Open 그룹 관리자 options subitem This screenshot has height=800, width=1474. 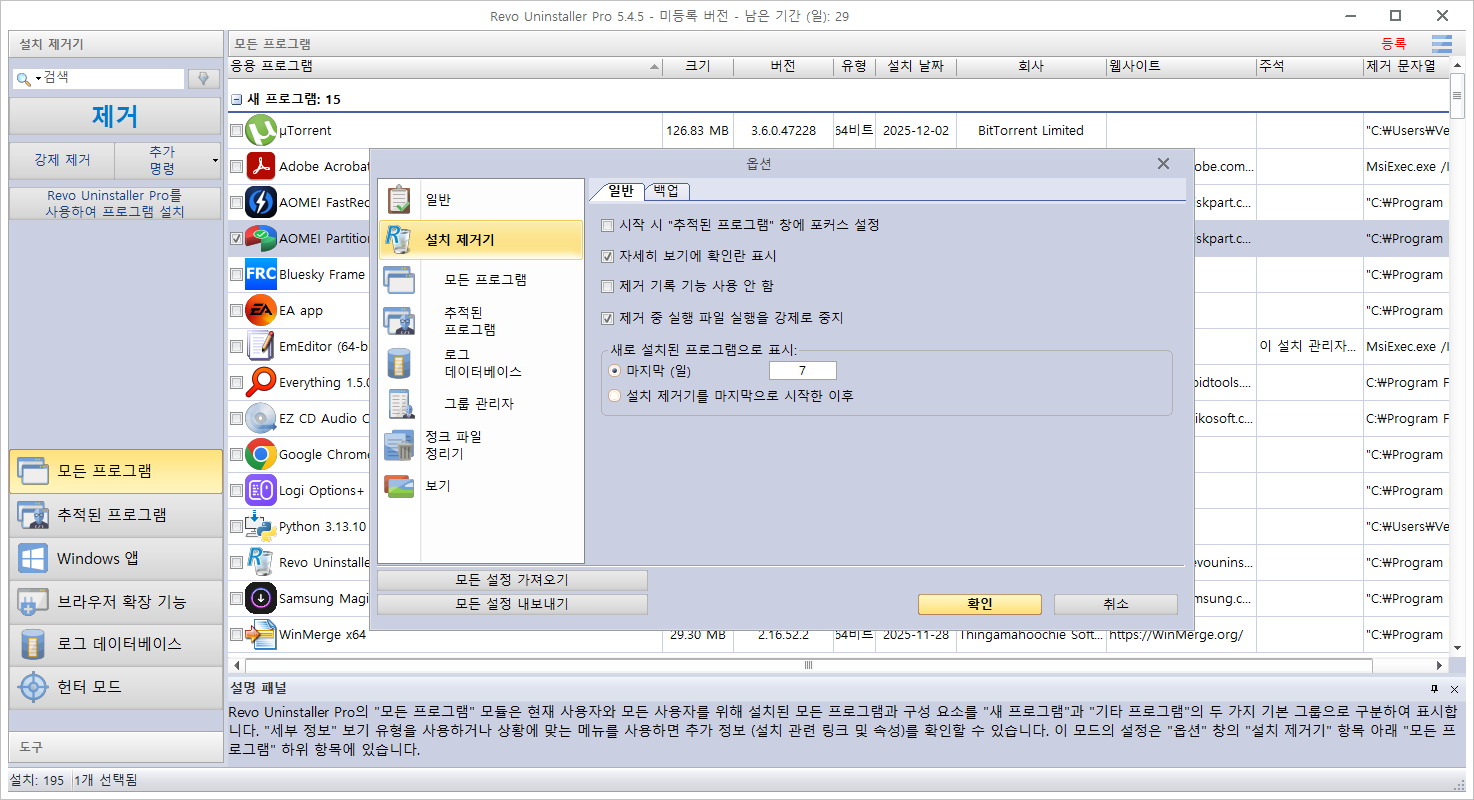(481, 404)
